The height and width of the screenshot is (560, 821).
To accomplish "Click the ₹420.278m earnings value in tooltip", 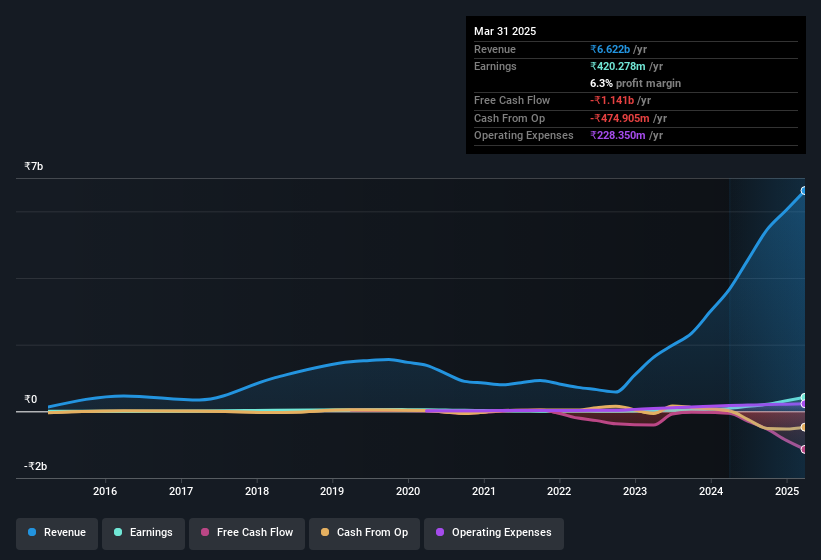I will coord(618,66).
